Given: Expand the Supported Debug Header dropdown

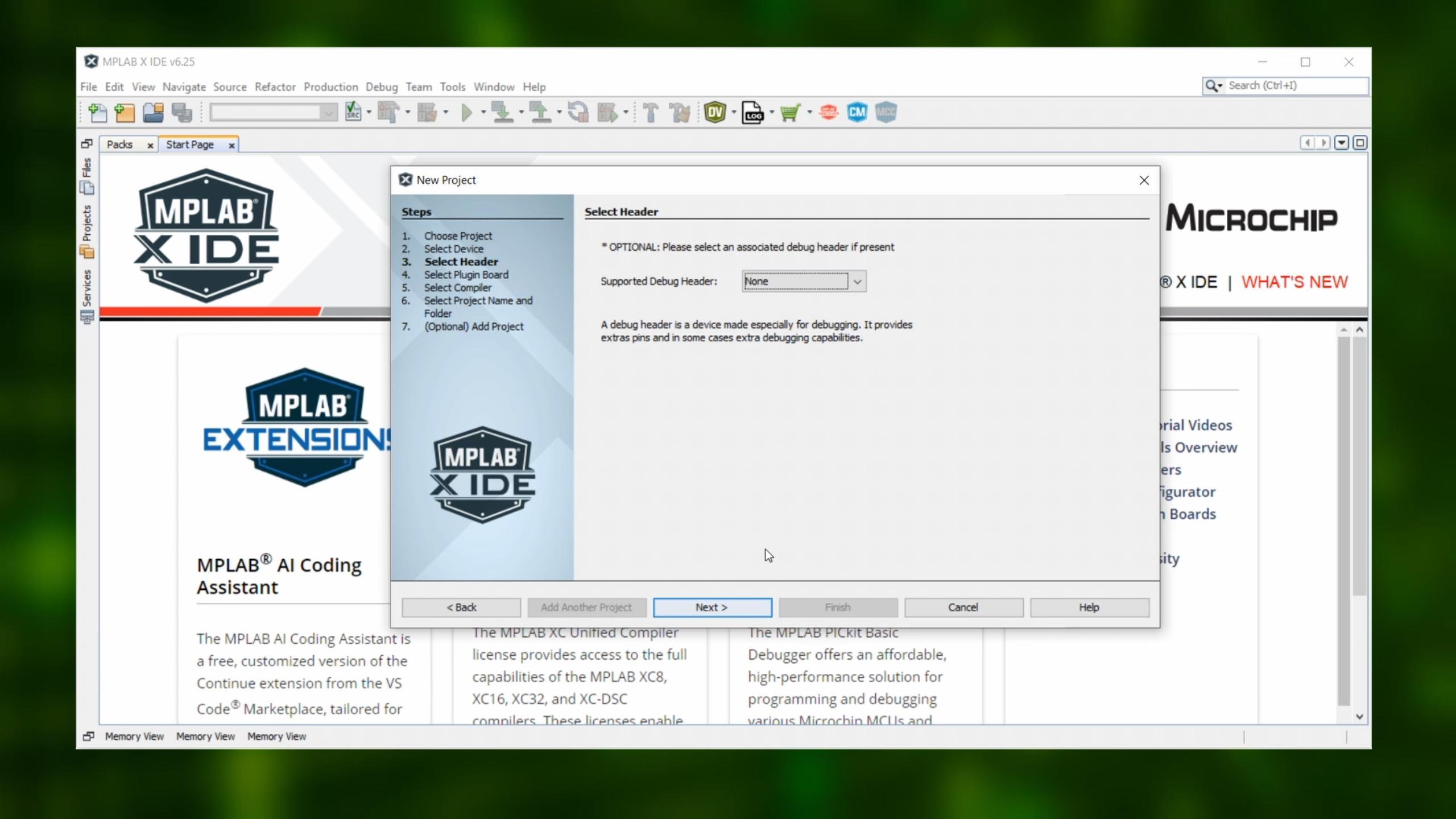Looking at the screenshot, I should pos(857,282).
